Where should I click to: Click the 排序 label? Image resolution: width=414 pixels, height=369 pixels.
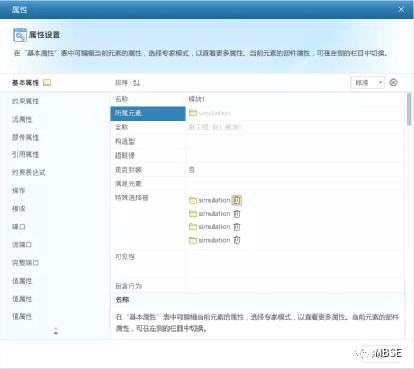122,83
